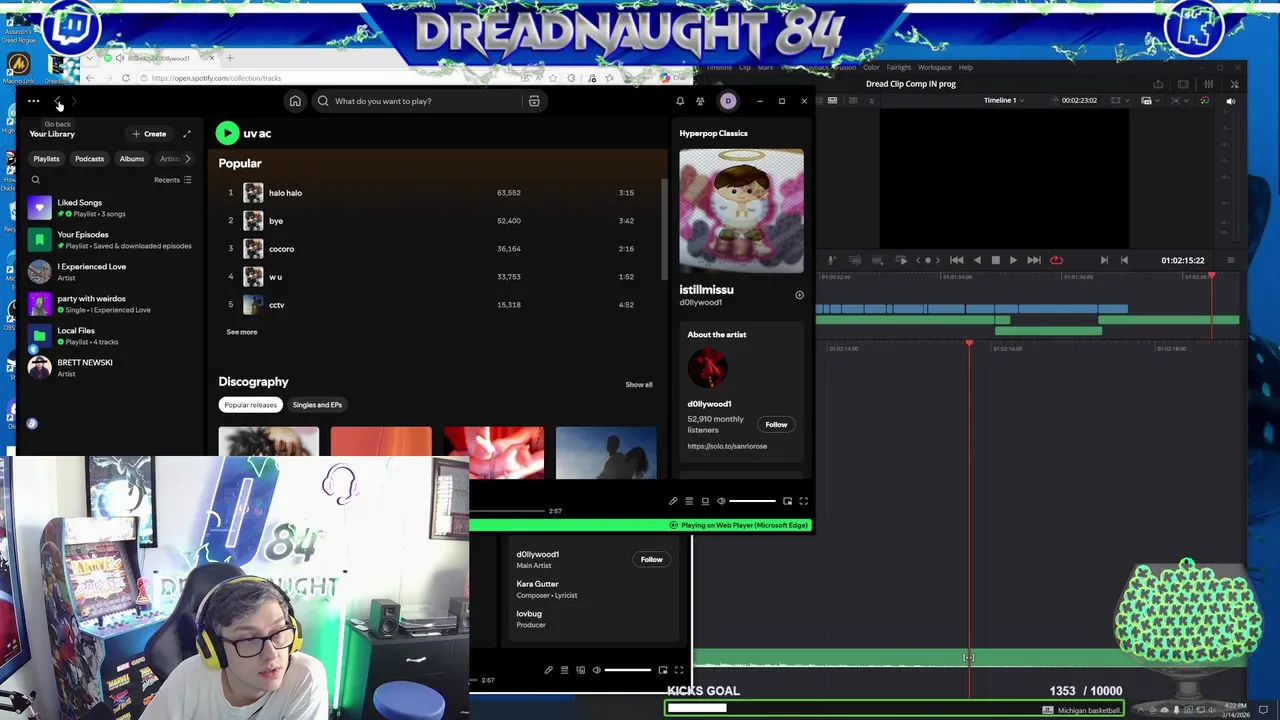This screenshot has height=720, width=1280.
Task: Play uv ac with green button
Action: click(227, 133)
